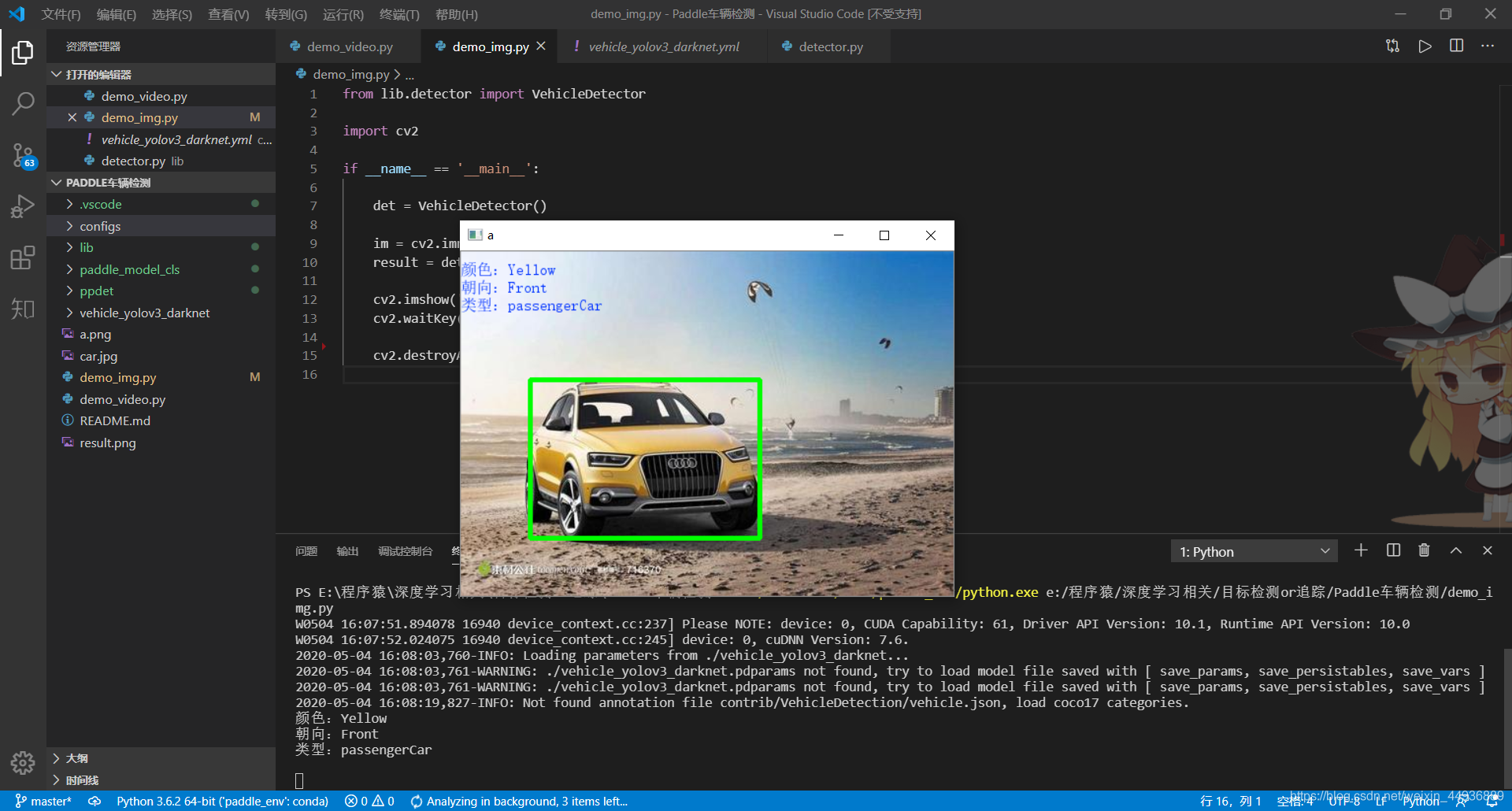Switch to Debug Console (调试控制台) tab
Viewport: 1512px width, 811px height.
pyautogui.click(x=405, y=551)
